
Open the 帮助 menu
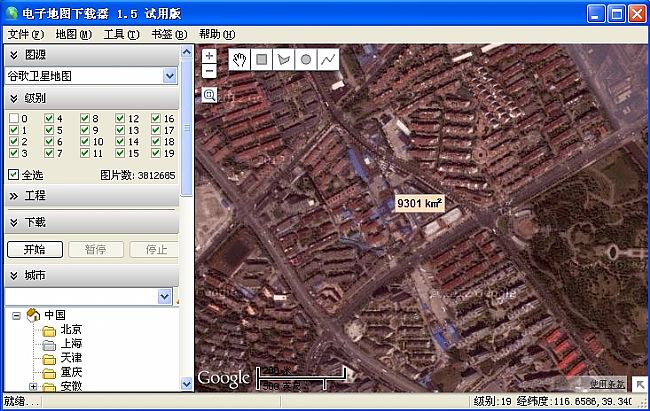pyautogui.click(x=217, y=34)
